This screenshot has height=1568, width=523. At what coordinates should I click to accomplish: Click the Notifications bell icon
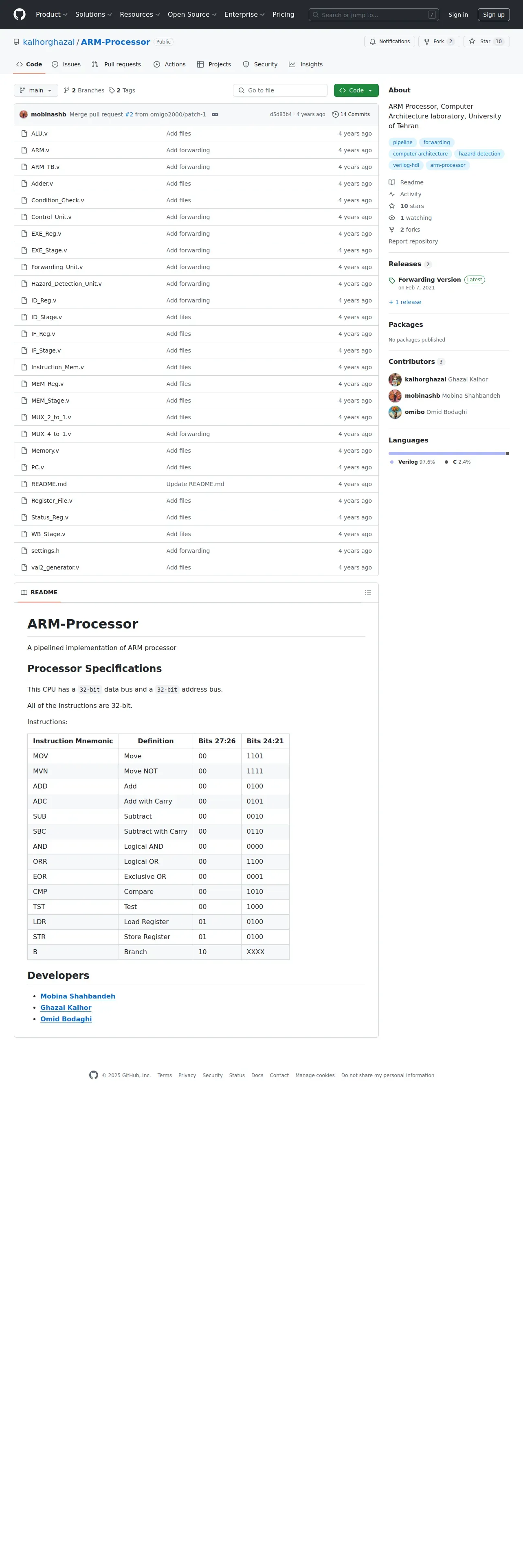coord(373,42)
